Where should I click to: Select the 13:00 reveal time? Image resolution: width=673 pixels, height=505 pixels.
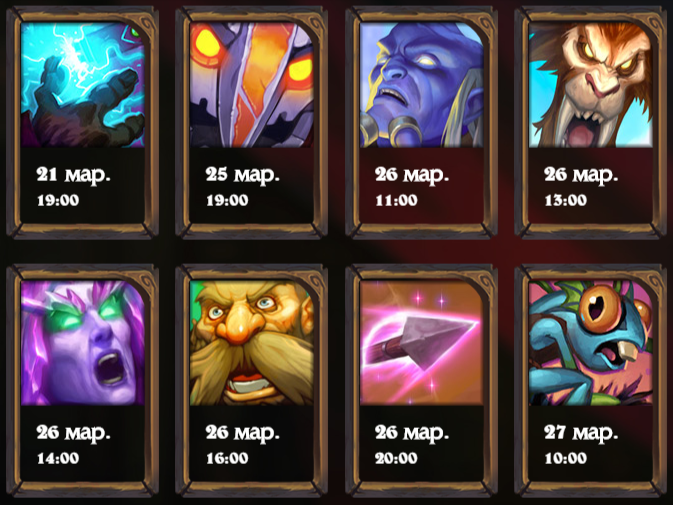tap(566, 200)
